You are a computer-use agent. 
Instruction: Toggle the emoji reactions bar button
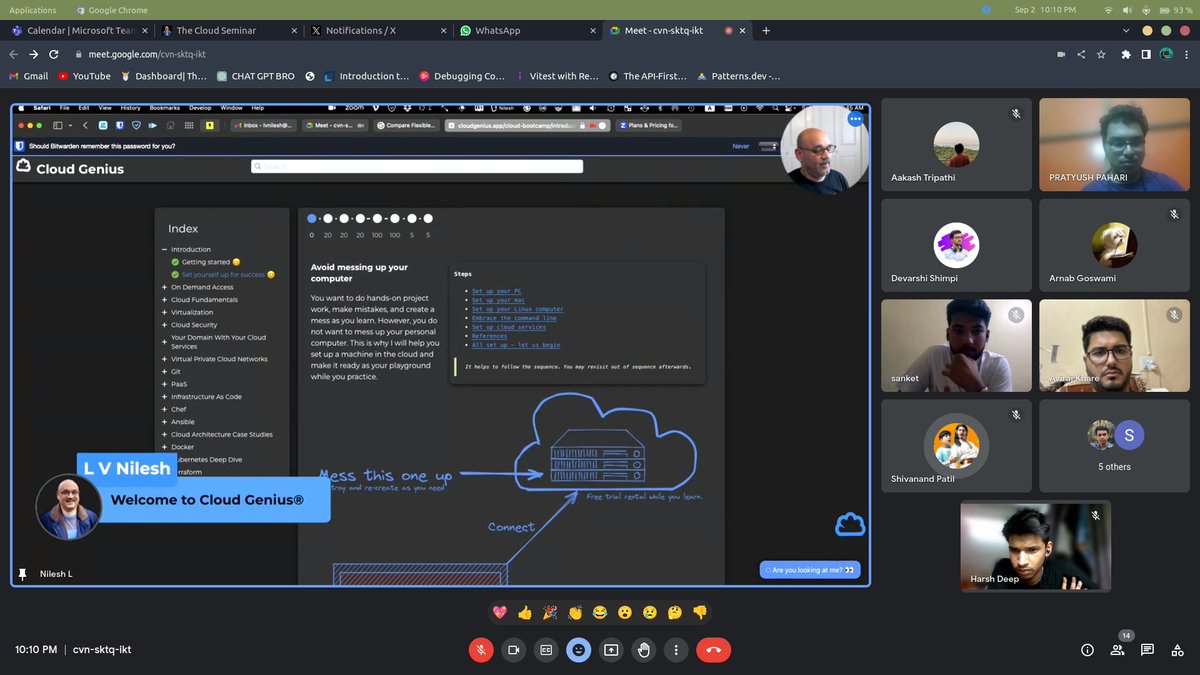point(578,649)
